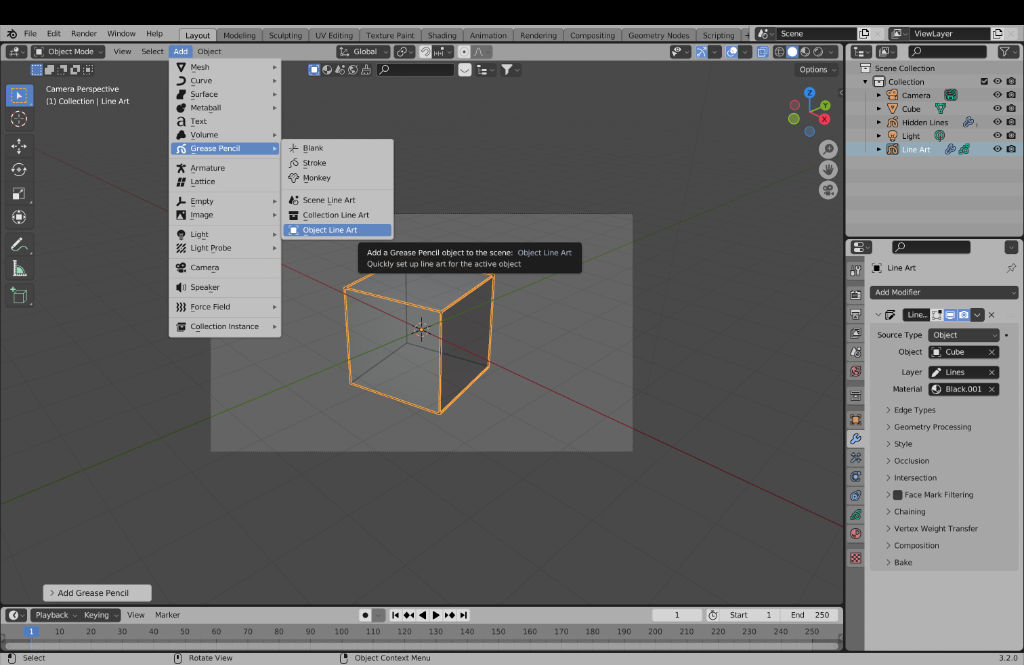Screen dimensions: 1024x665
Task: Click the Add Cube tool icon
Action: coord(19,295)
